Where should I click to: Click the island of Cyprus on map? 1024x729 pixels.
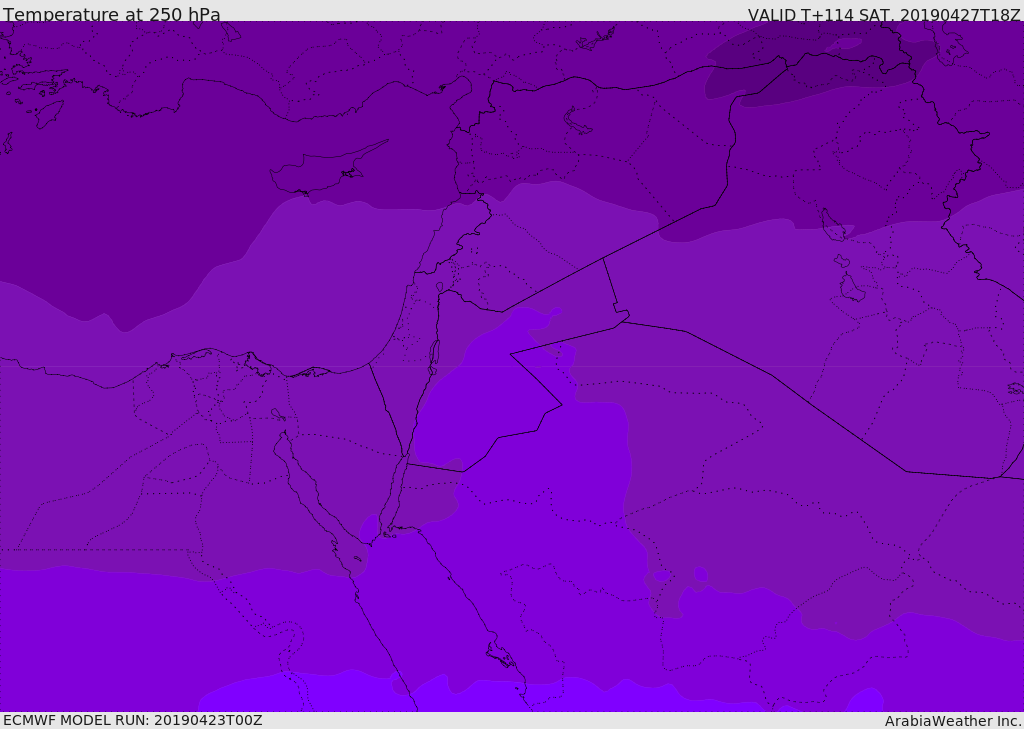click(x=329, y=167)
